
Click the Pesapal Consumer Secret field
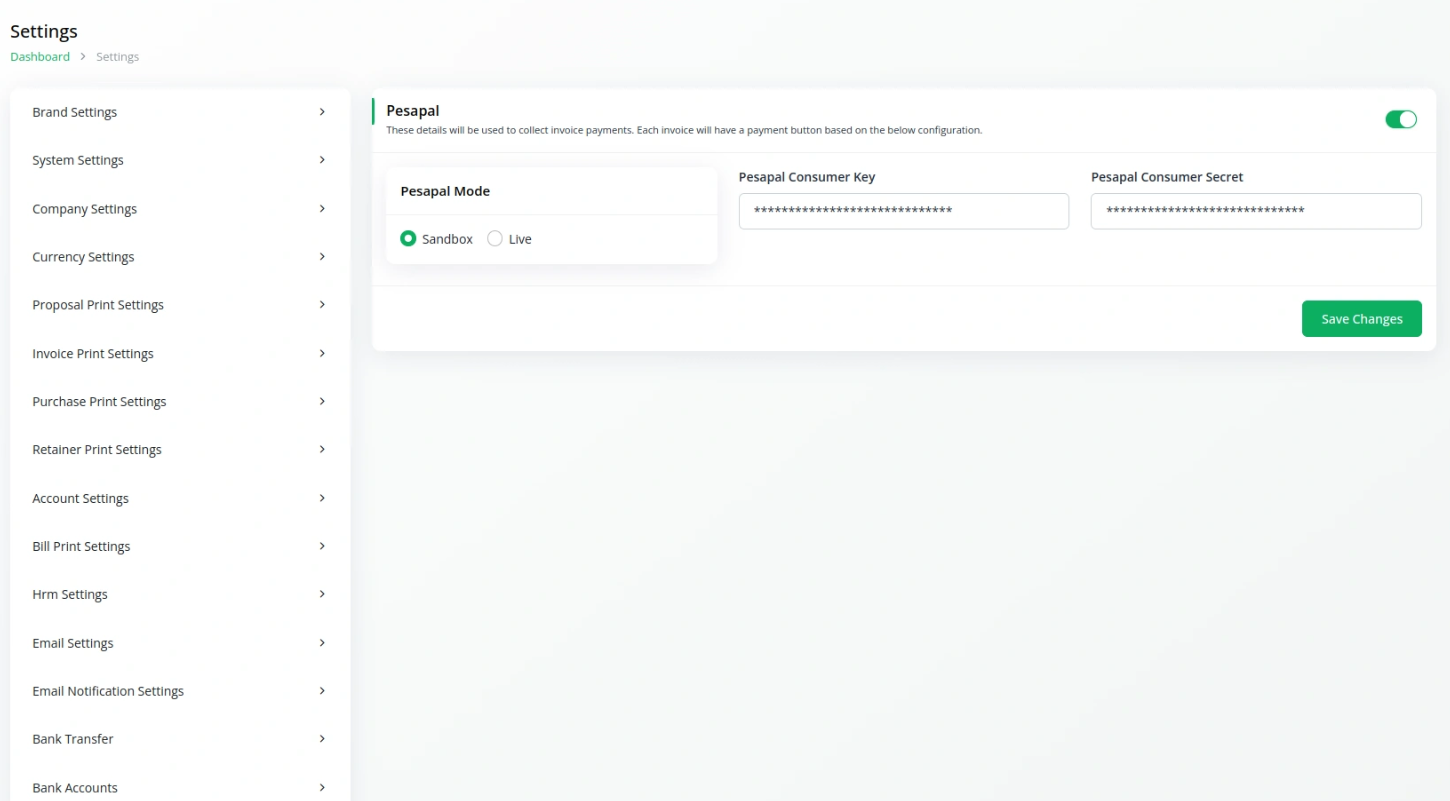click(1256, 211)
